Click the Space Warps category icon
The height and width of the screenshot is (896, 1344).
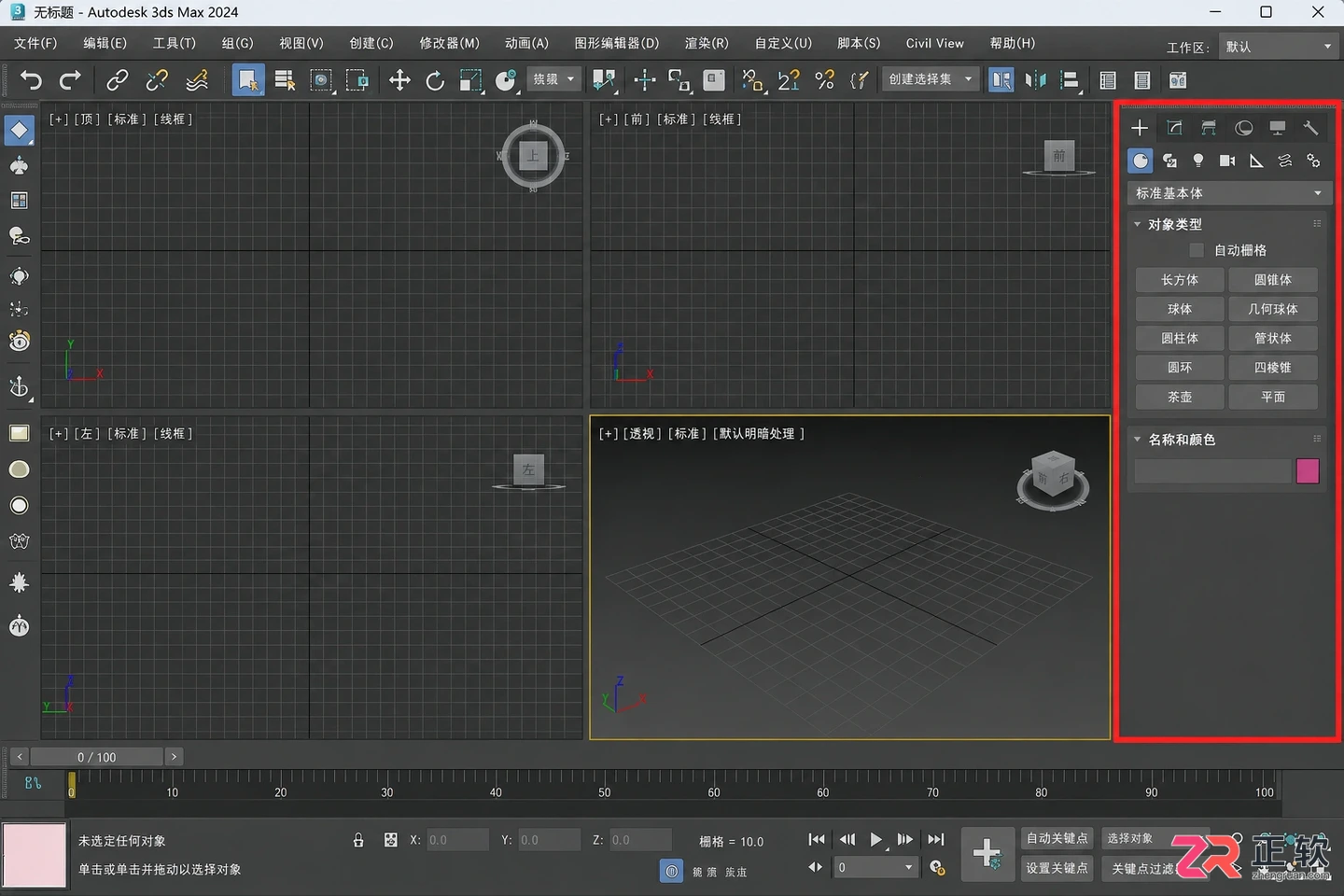coord(1285,161)
